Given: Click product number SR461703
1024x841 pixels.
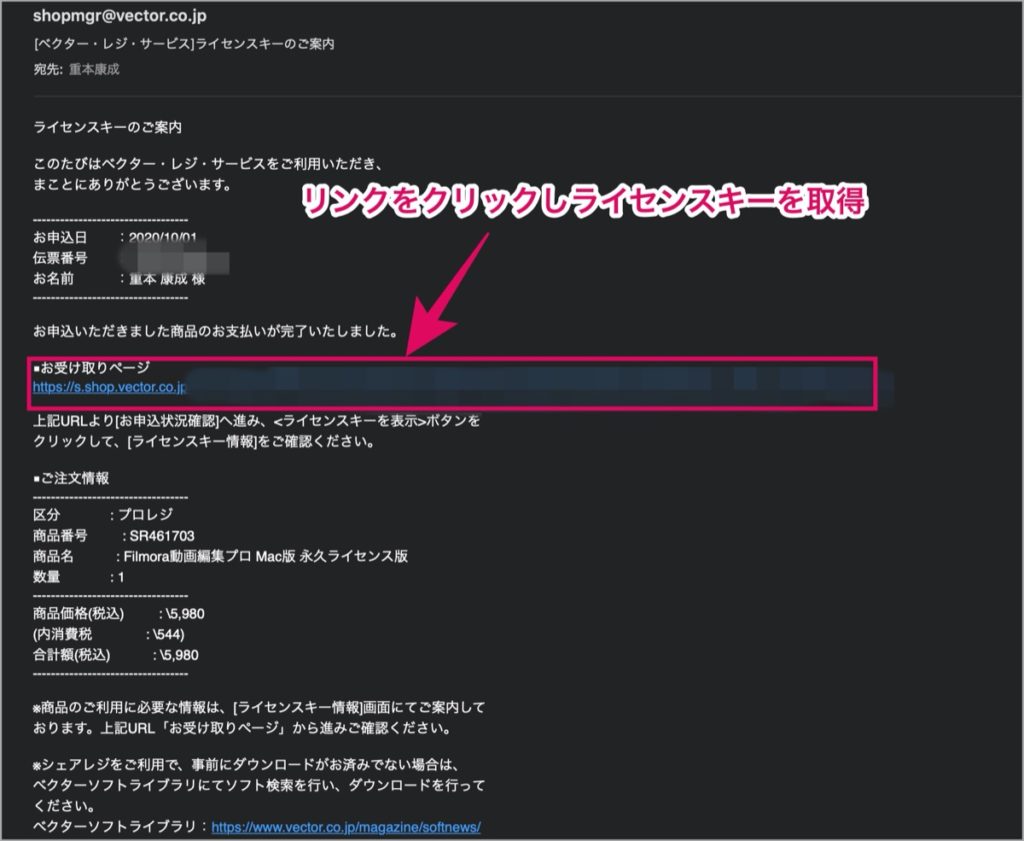Looking at the screenshot, I should click(162, 536).
